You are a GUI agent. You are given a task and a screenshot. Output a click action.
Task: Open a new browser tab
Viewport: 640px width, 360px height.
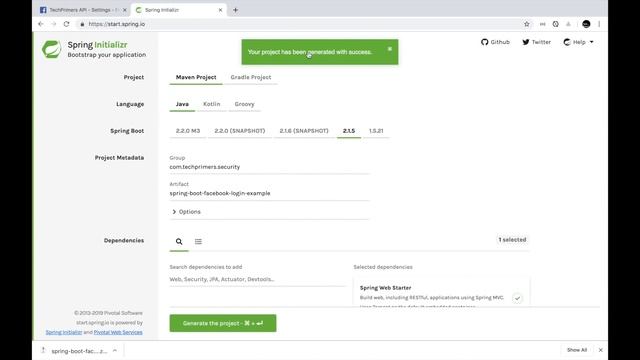tap(236, 10)
